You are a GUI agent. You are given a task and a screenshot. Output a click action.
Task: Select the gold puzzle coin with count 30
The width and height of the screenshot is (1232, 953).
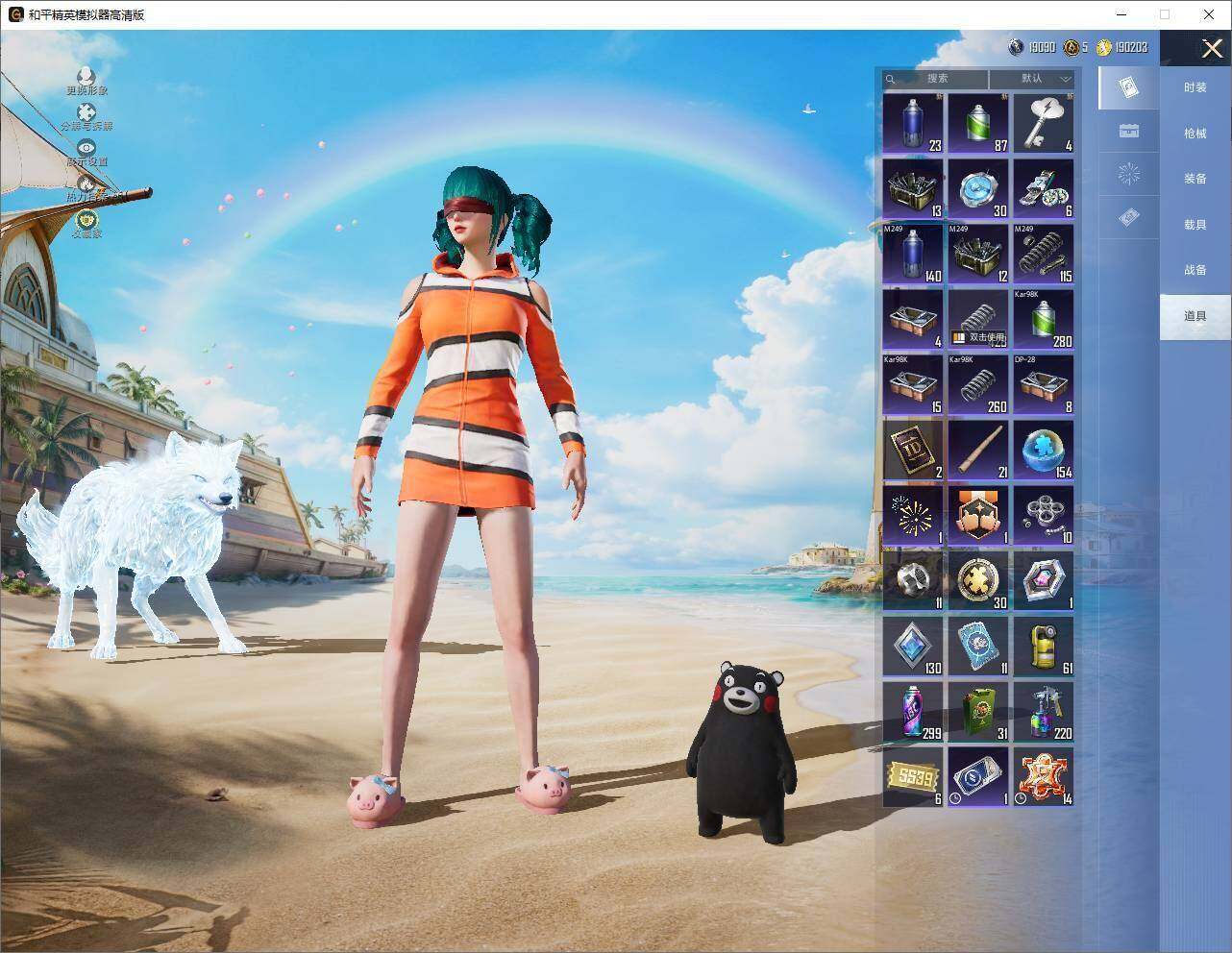pos(978,580)
